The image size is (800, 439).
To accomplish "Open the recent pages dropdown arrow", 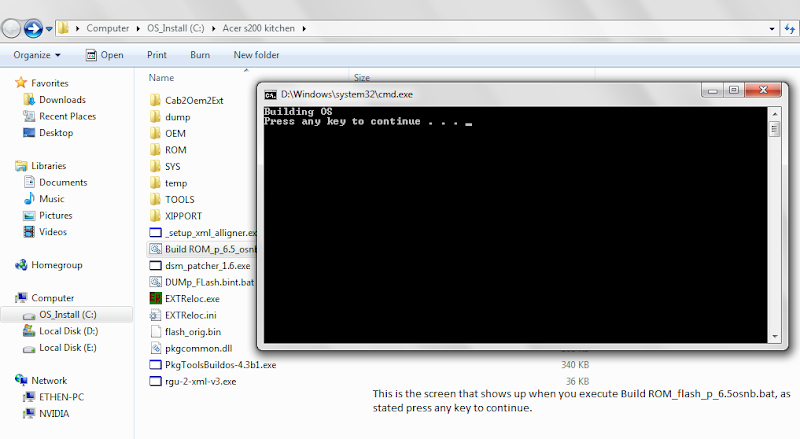I will click(49, 29).
